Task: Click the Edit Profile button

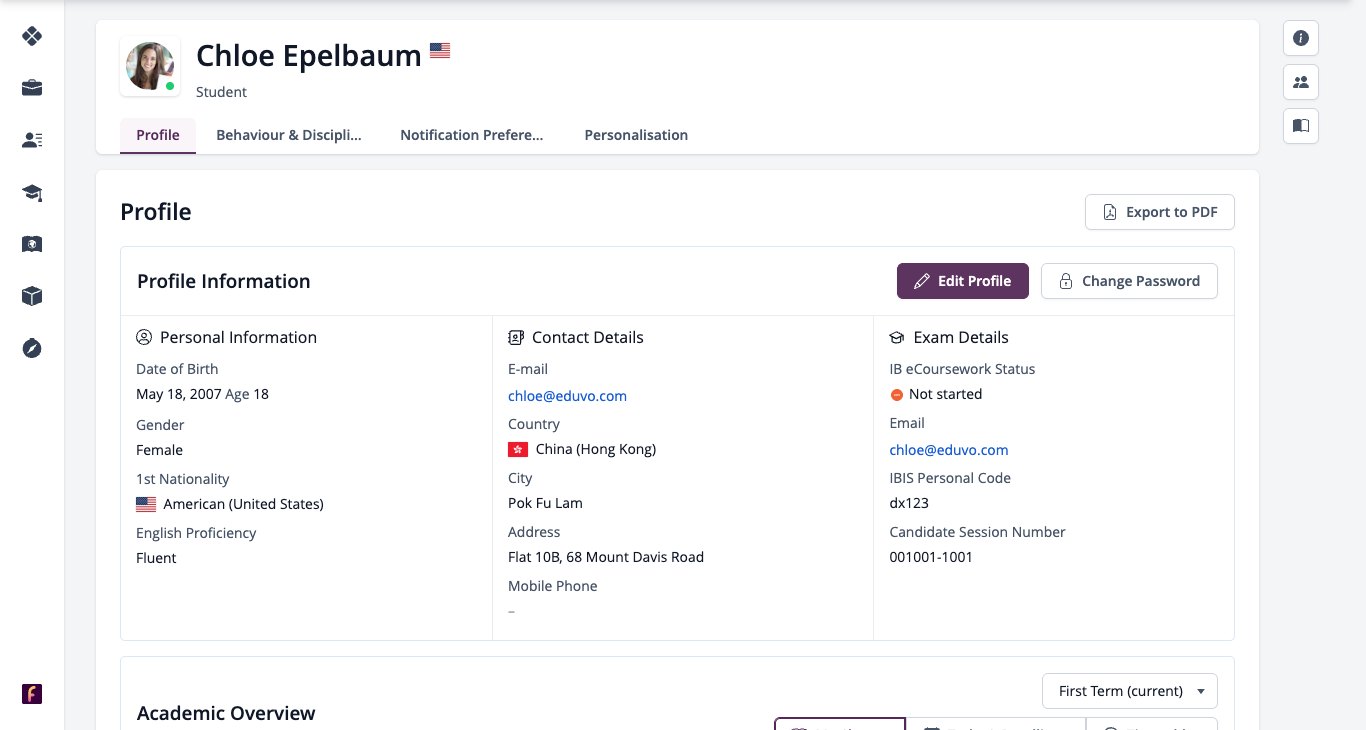Action: [x=963, y=281]
